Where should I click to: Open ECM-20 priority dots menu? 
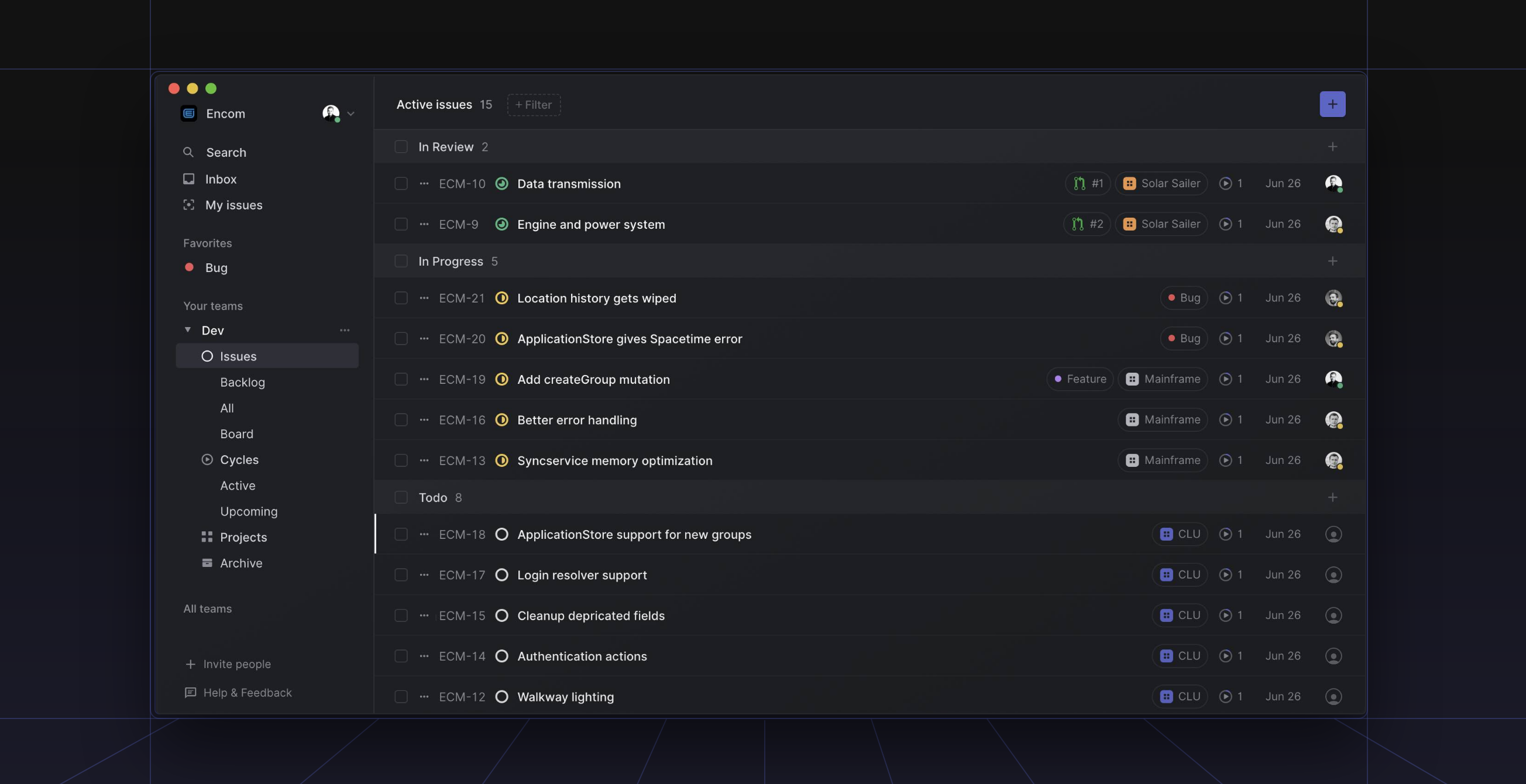424,339
